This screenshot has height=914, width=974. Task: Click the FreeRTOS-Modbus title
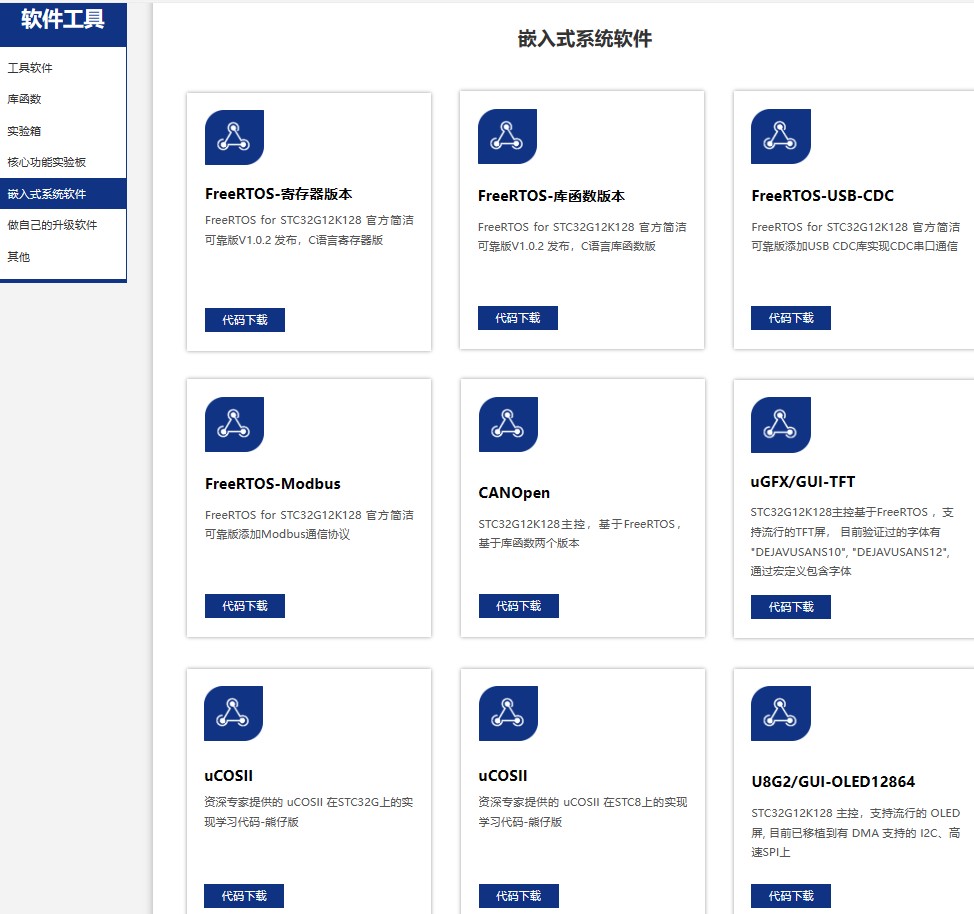(273, 483)
